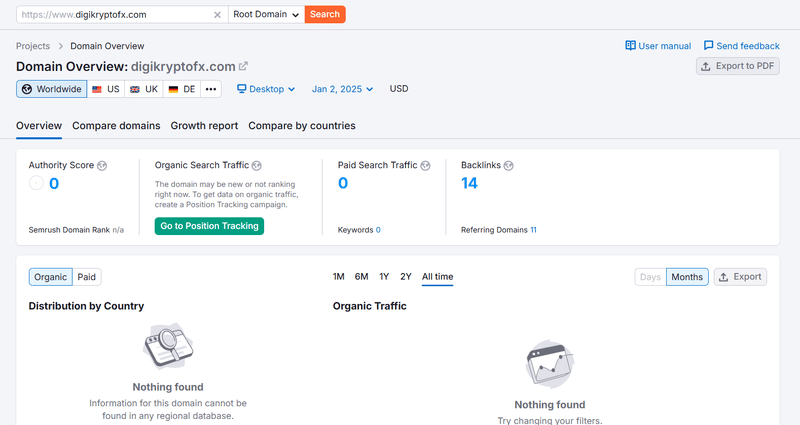Image resolution: width=800 pixels, height=425 pixels.
Task: Click the domain URL input field
Action: pyautogui.click(x=115, y=15)
